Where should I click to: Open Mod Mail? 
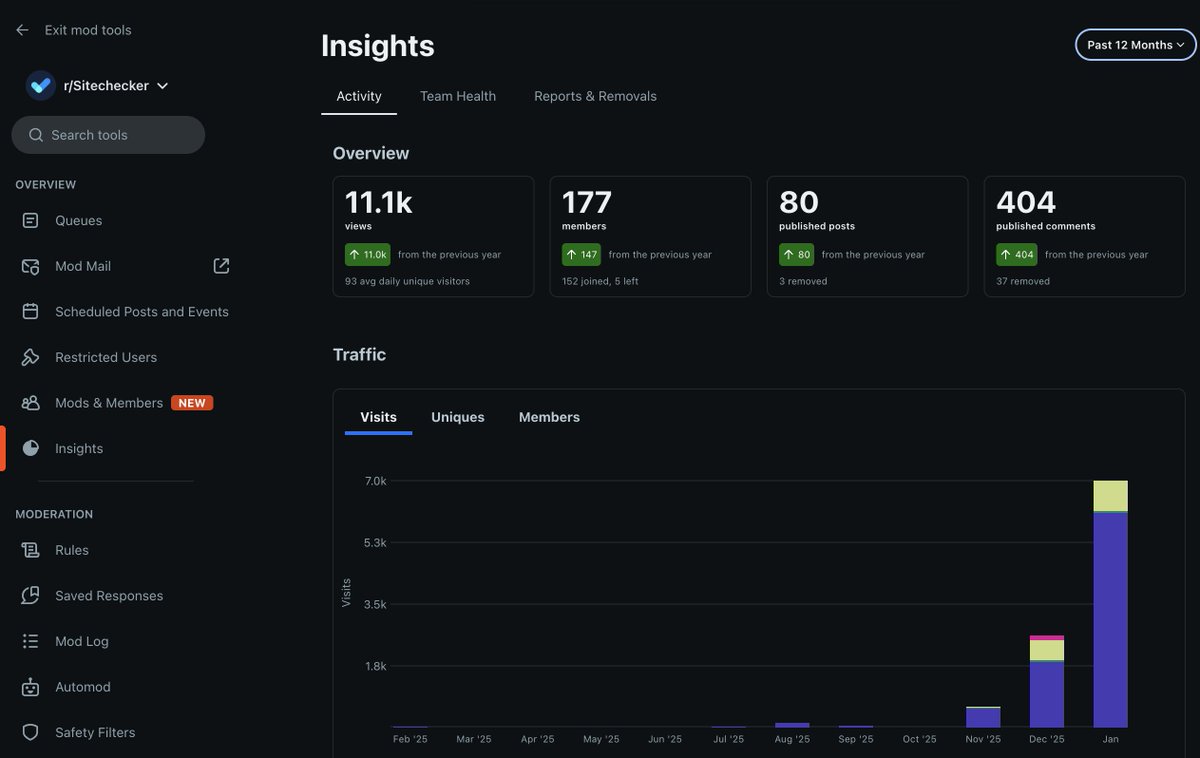[83, 265]
